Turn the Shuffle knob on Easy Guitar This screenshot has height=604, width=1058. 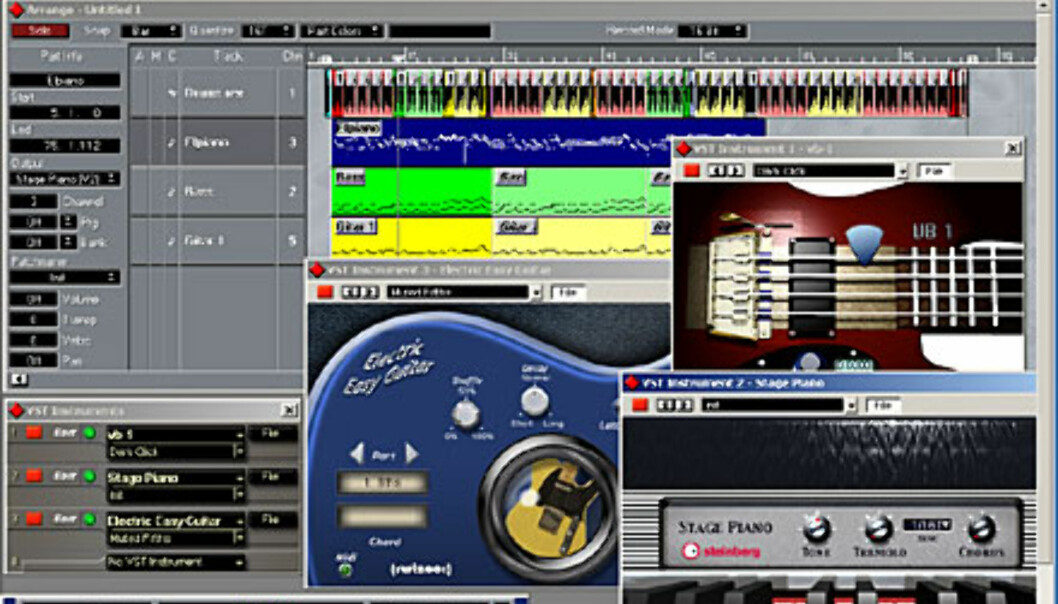coord(465,412)
